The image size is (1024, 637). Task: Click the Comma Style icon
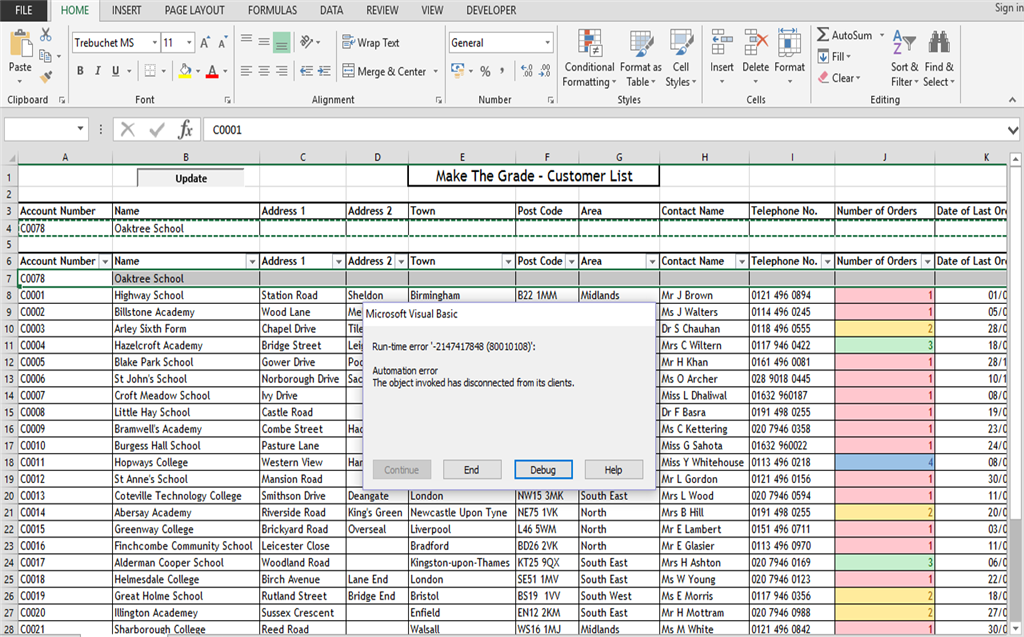point(502,71)
